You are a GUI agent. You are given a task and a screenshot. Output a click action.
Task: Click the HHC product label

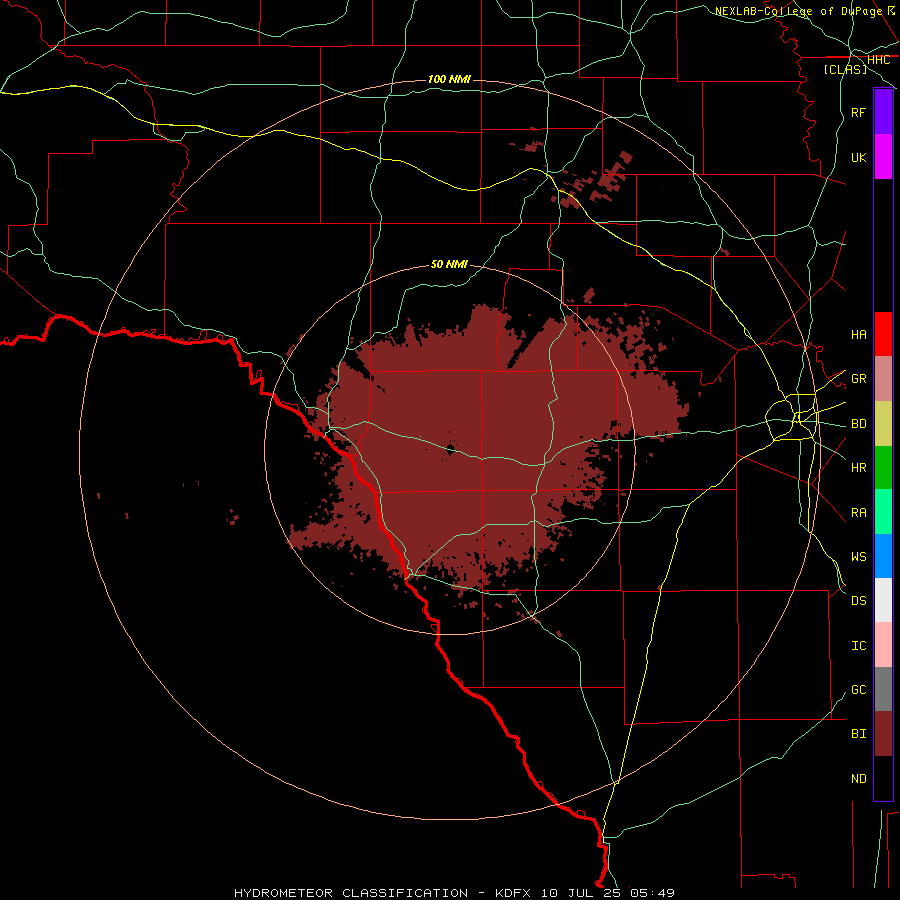coord(879,60)
